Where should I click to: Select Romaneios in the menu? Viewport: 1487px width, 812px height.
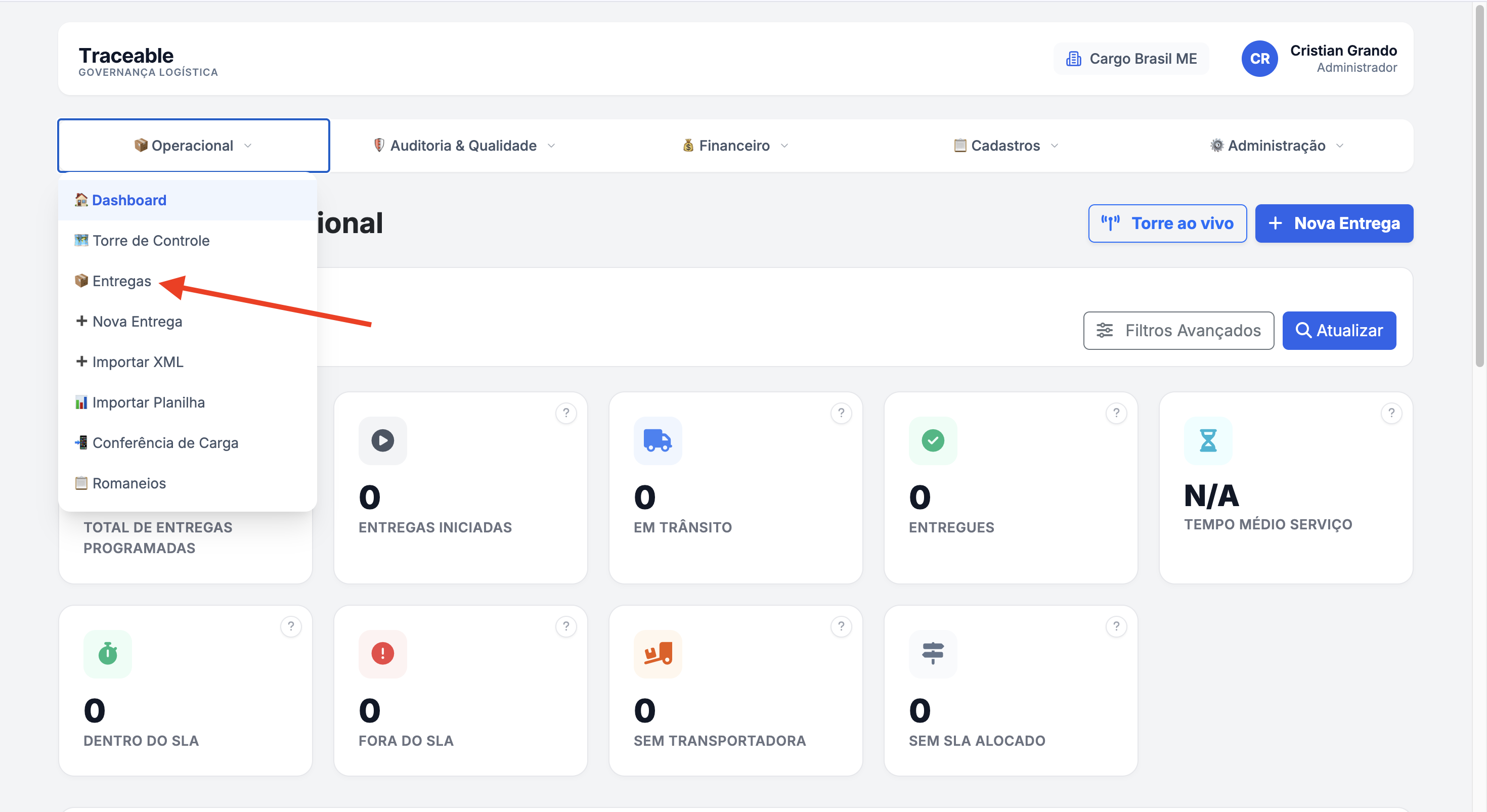click(188, 483)
